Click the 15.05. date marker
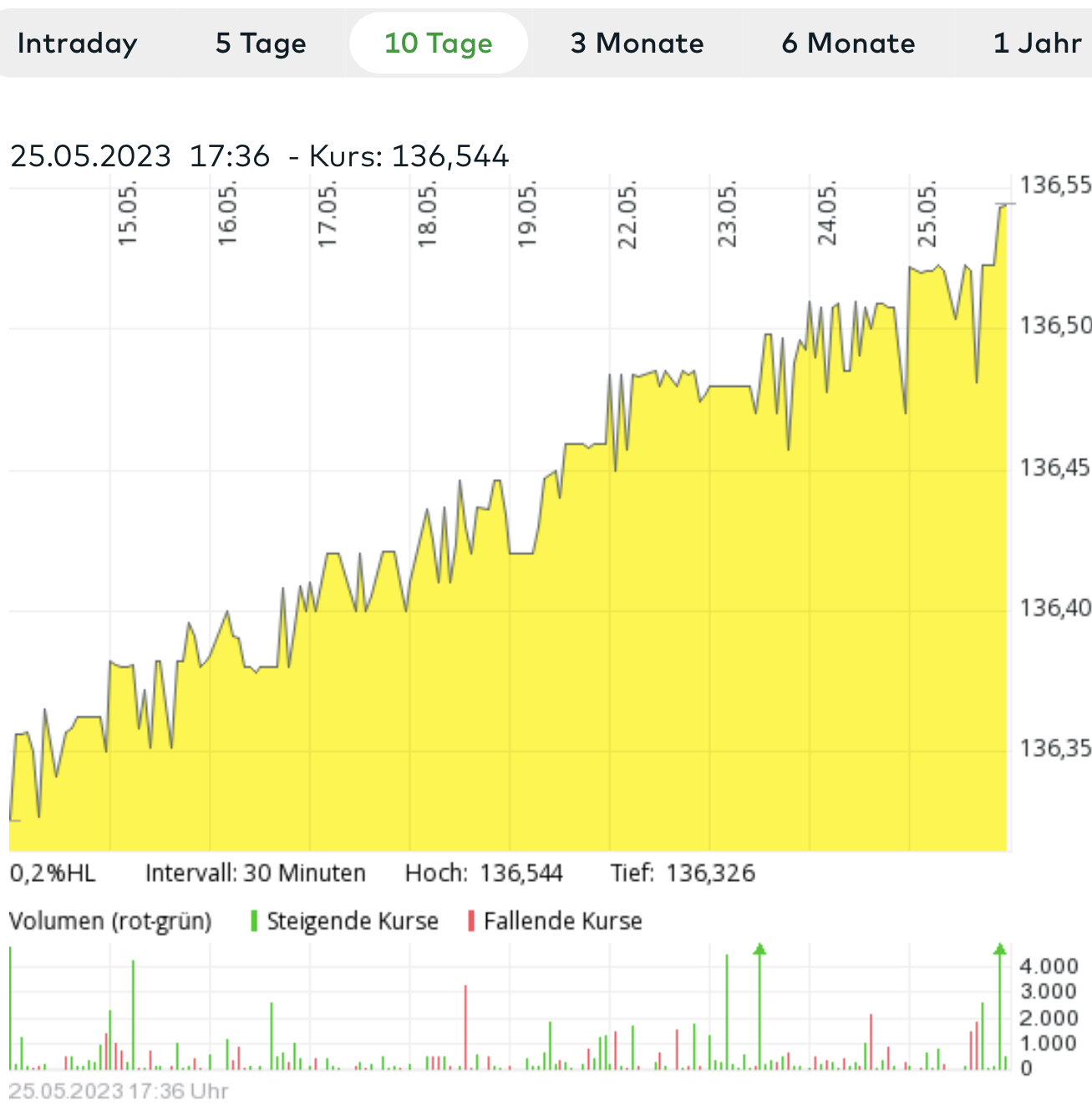The width and height of the screenshot is (1092, 1115). pos(127,215)
